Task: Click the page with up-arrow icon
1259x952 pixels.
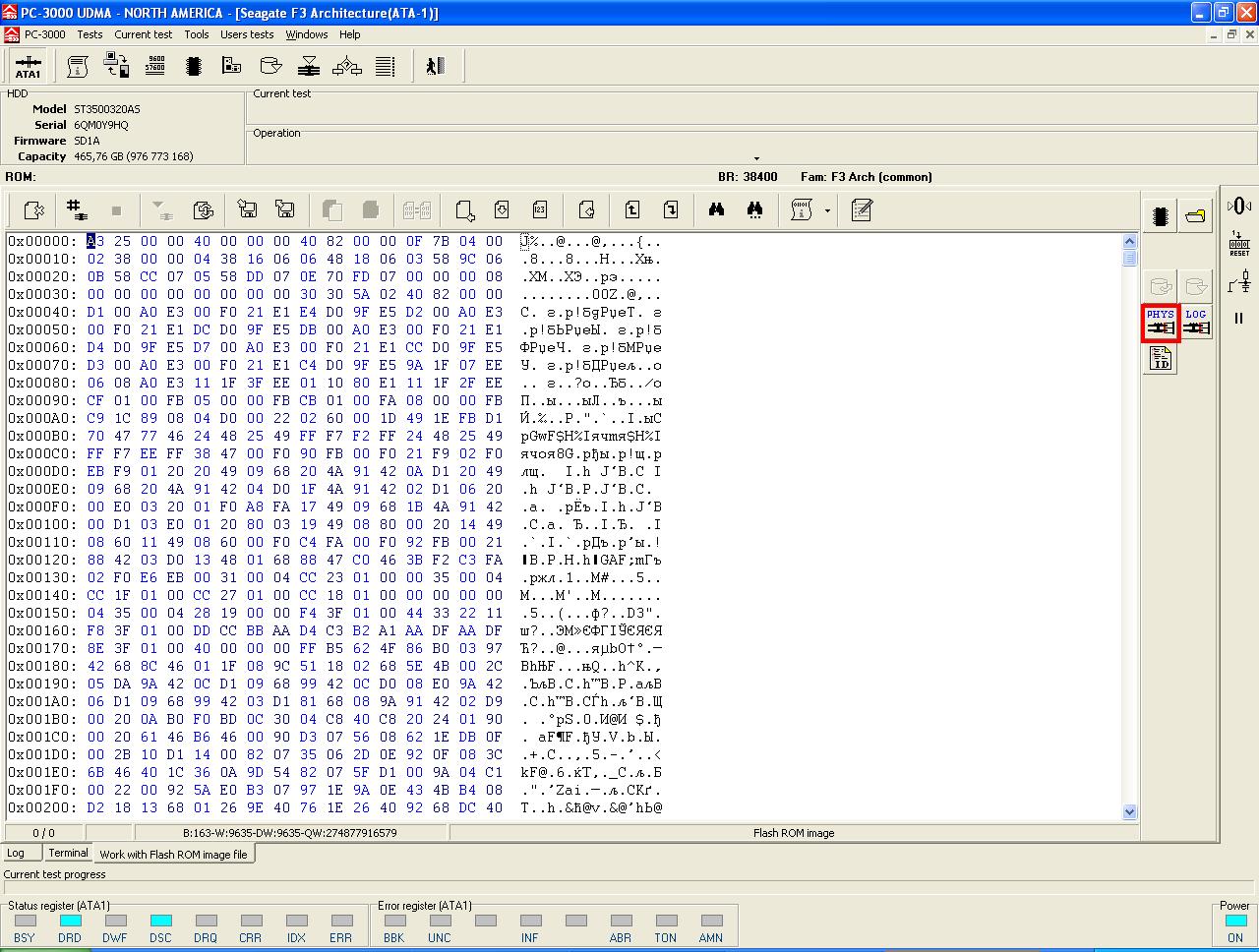Action: point(632,209)
